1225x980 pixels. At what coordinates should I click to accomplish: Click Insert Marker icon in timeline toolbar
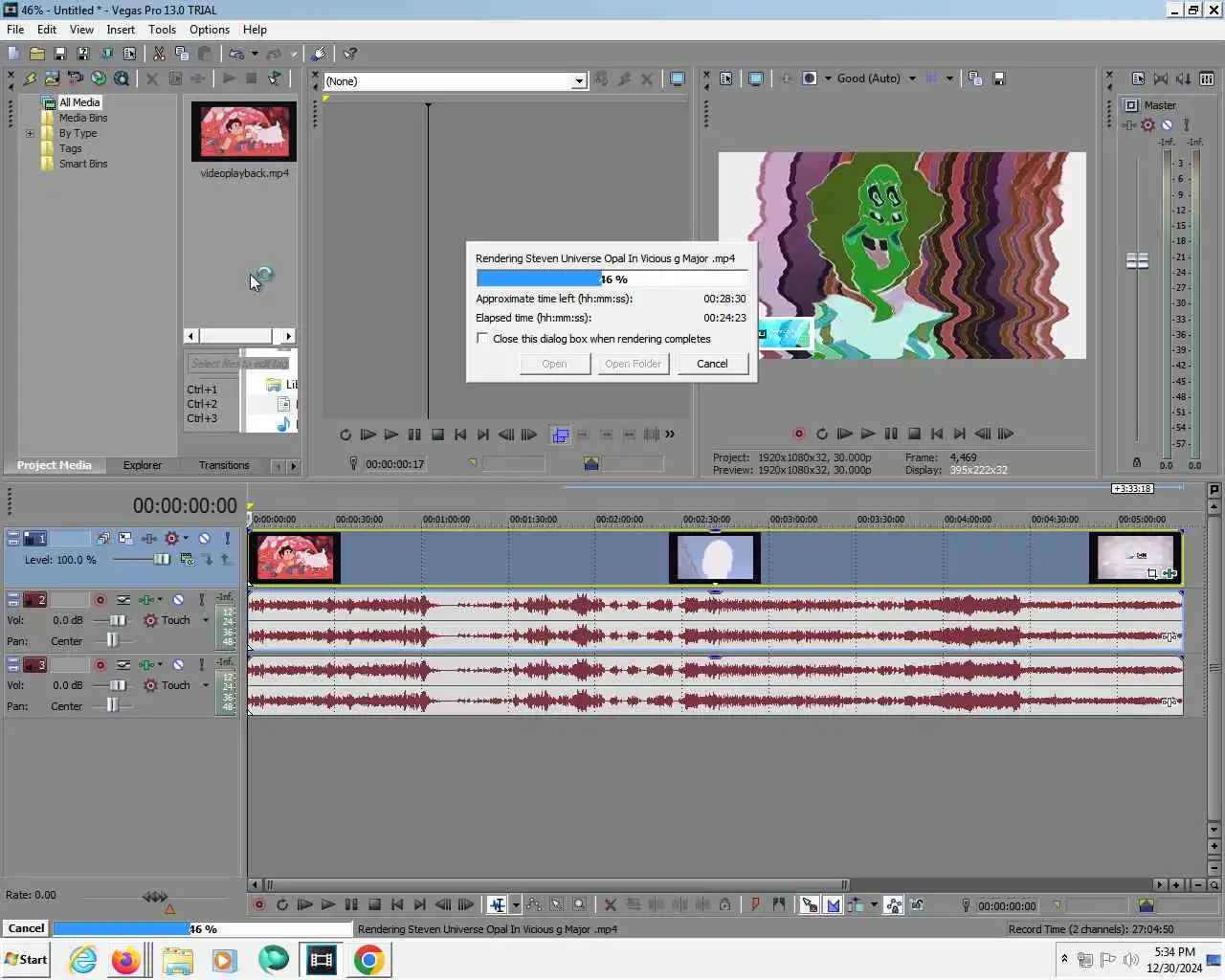coord(755,905)
